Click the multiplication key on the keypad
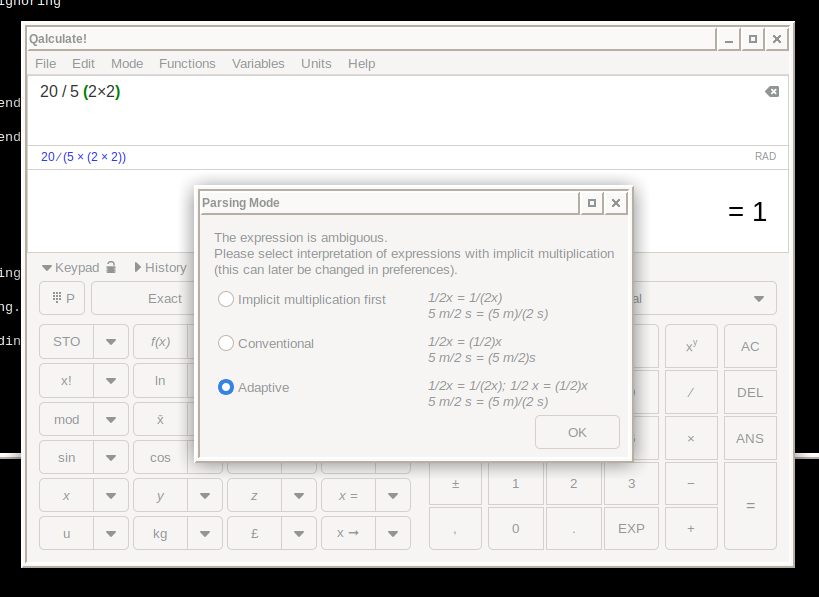The width and height of the screenshot is (819, 597). [x=691, y=438]
